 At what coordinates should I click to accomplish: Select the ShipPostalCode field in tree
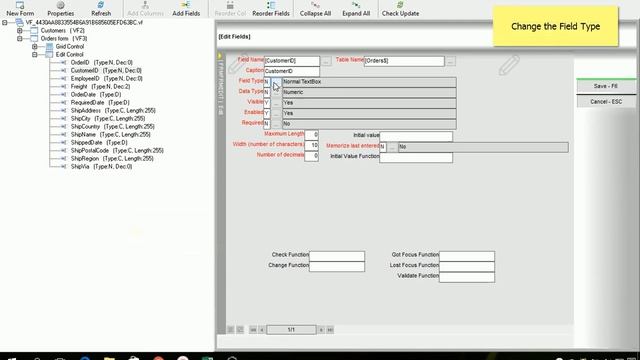[117, 151]
